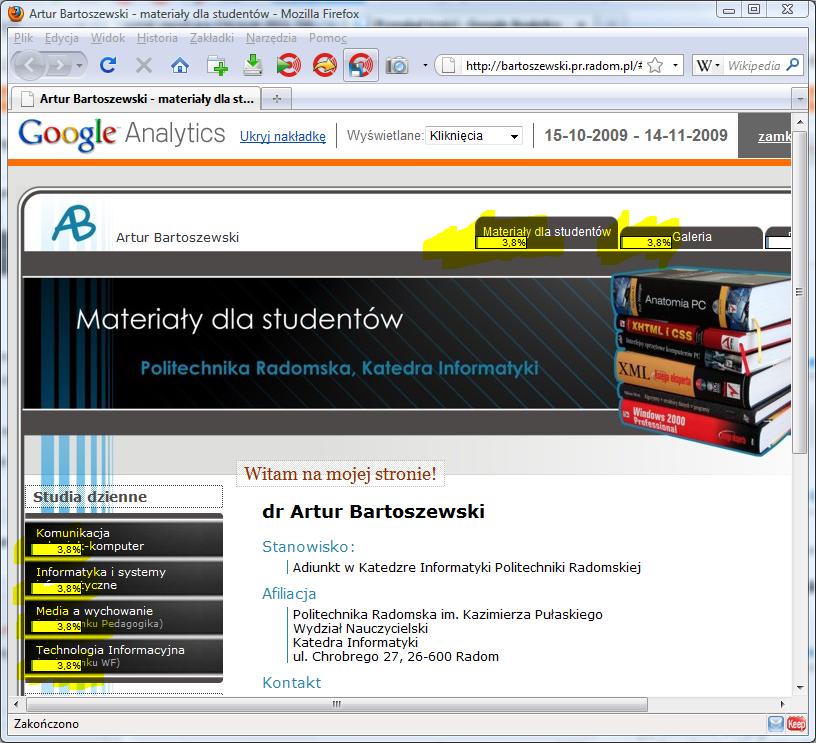816x743 pixels.
Task: Open the Historia menu
Action: (157, 38)
